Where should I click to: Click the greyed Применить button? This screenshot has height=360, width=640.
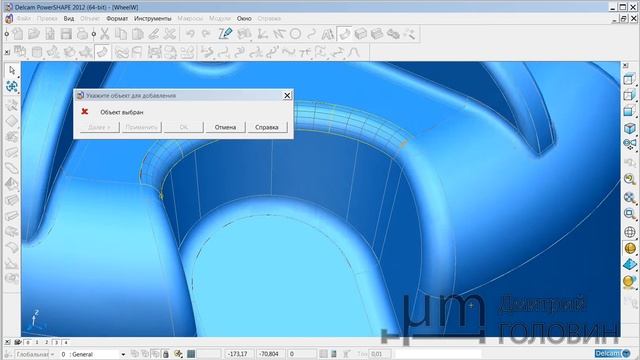click(x=141, y=127)
